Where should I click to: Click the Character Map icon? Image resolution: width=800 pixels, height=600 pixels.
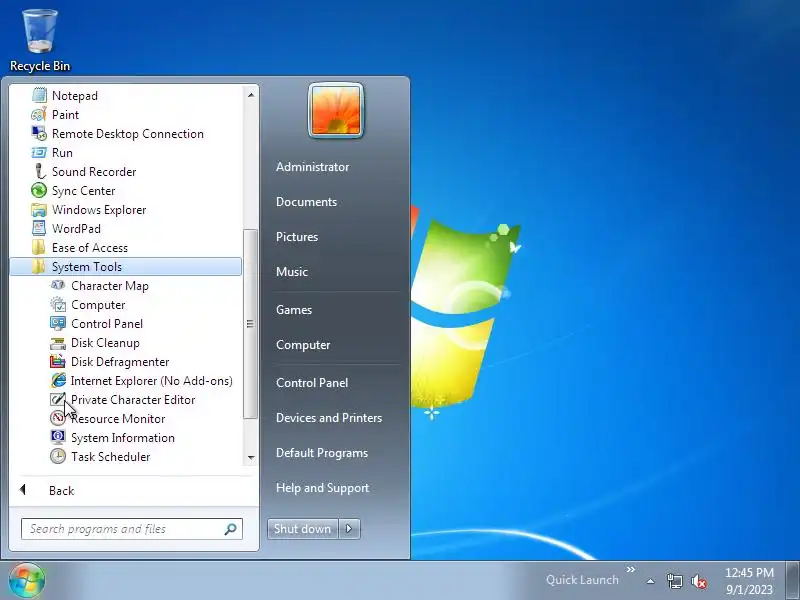pyautogui.click(x=58, y=285)
